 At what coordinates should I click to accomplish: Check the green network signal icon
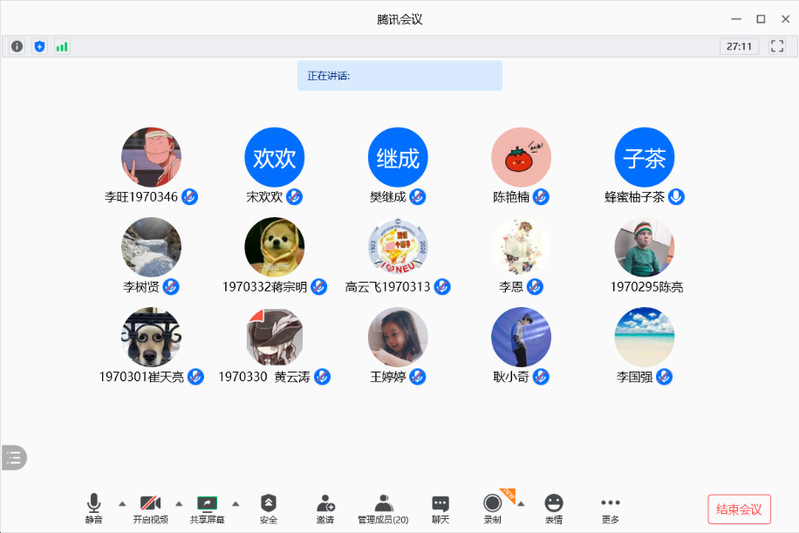[62, 46]
